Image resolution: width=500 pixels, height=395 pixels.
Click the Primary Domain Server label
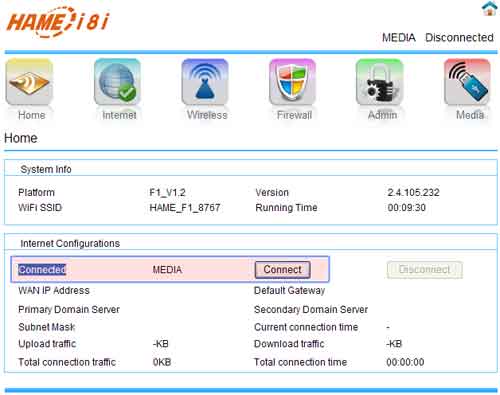tap(69, 309)
